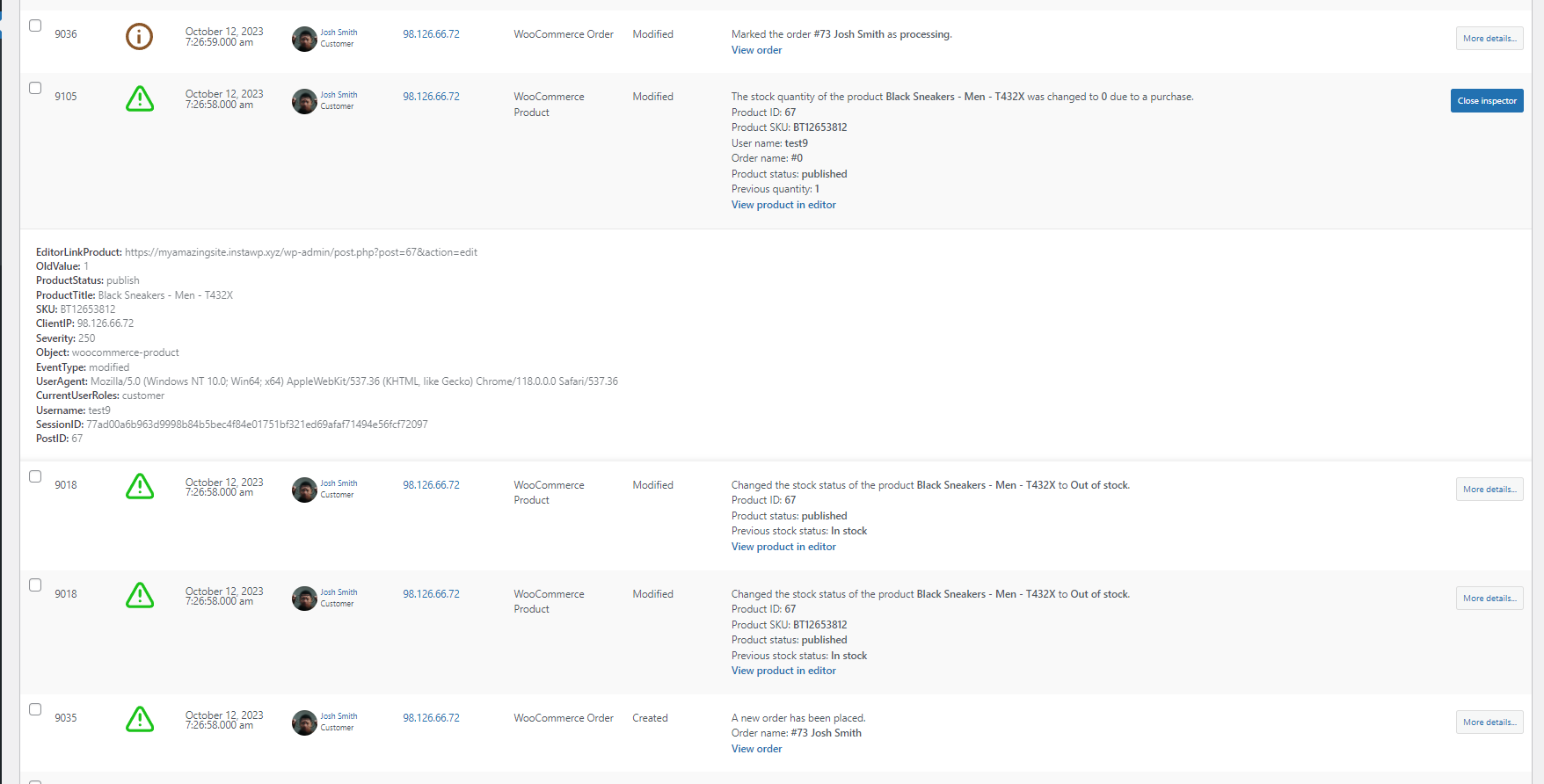Click the Josh Smith username in event 9105 row

(339, 95)
